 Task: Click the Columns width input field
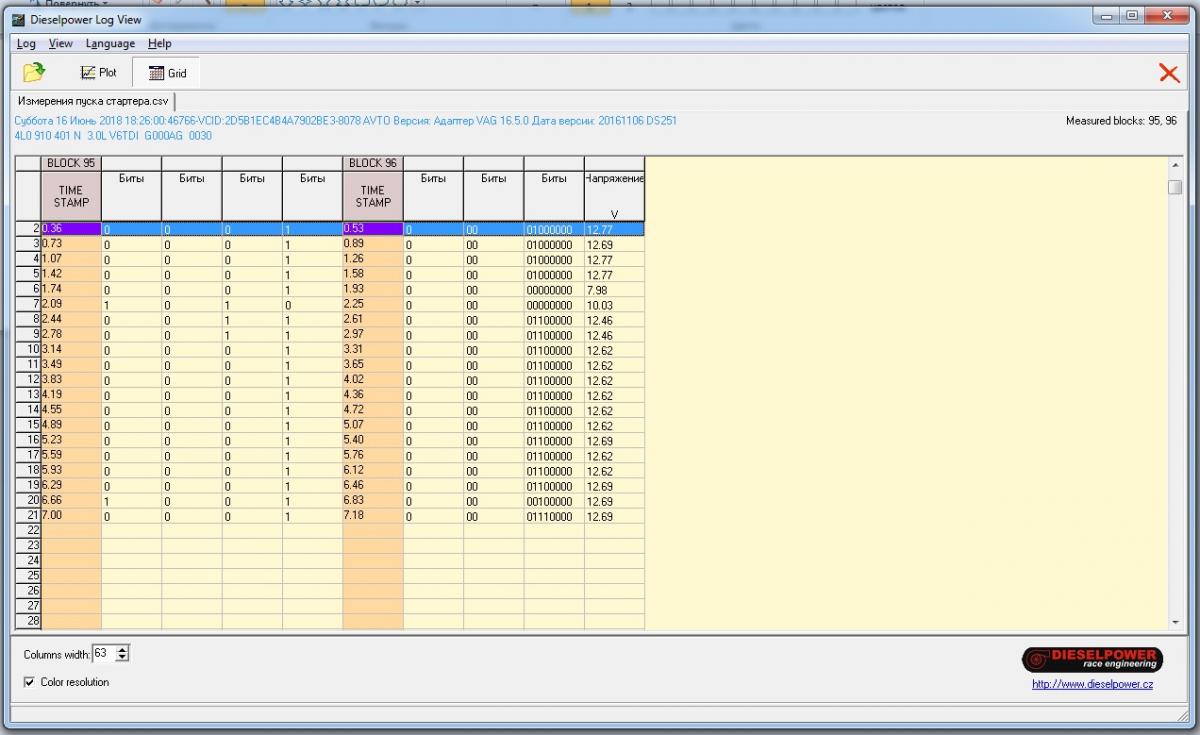103,654
